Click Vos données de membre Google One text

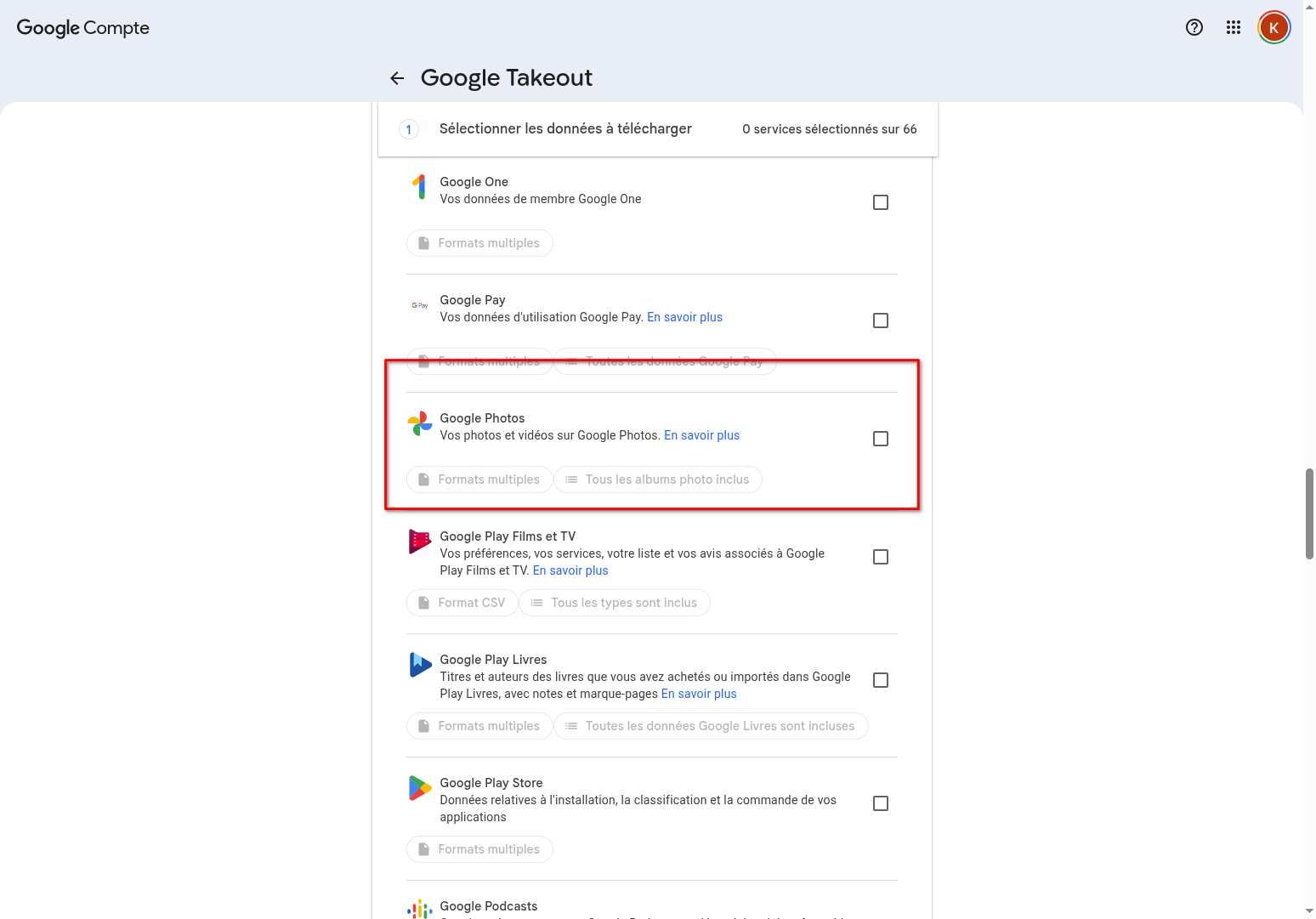point(541,199)
